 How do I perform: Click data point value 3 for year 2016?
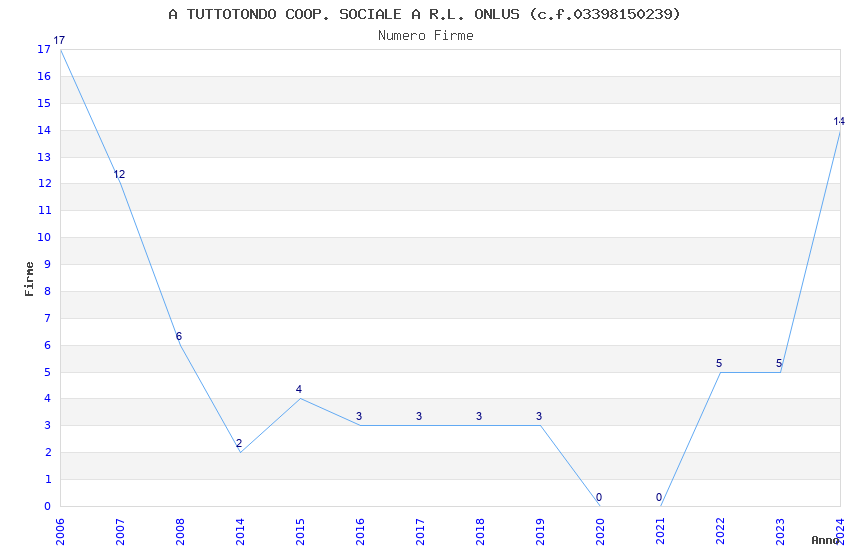(359, 416)
